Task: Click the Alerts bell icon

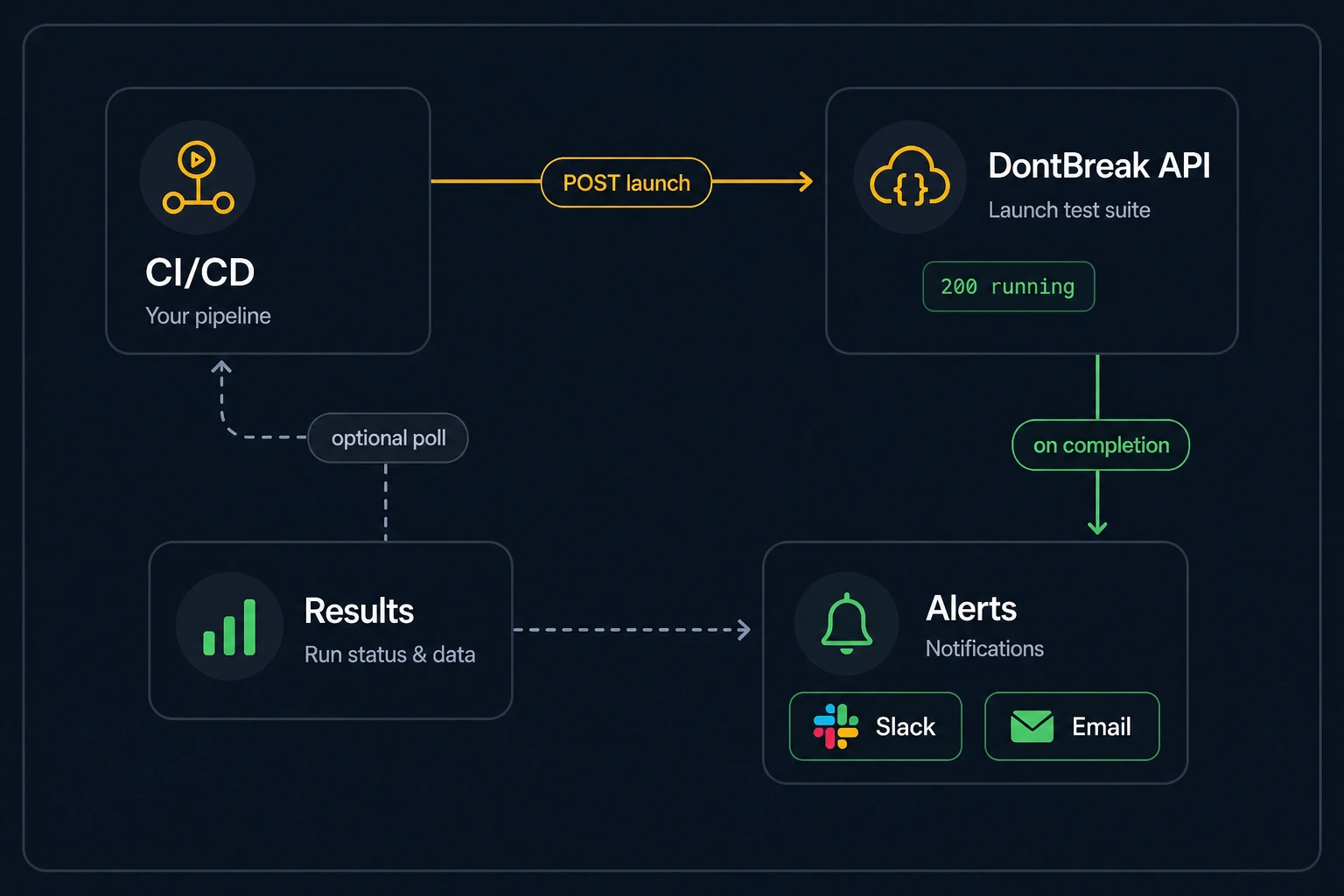Action: [847, 623]
